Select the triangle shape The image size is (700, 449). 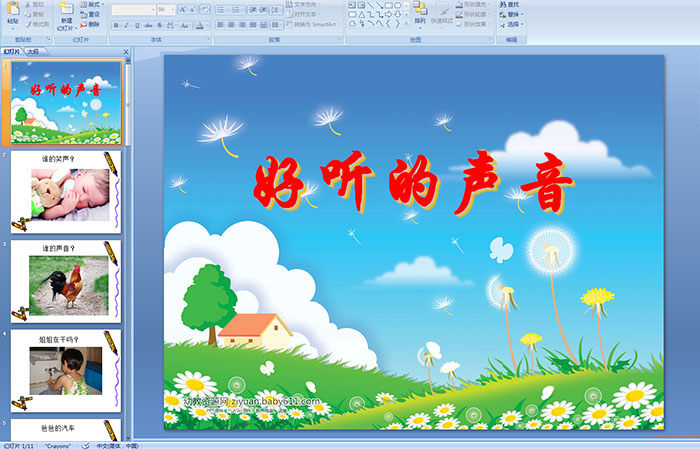click(x=361, y=14)
